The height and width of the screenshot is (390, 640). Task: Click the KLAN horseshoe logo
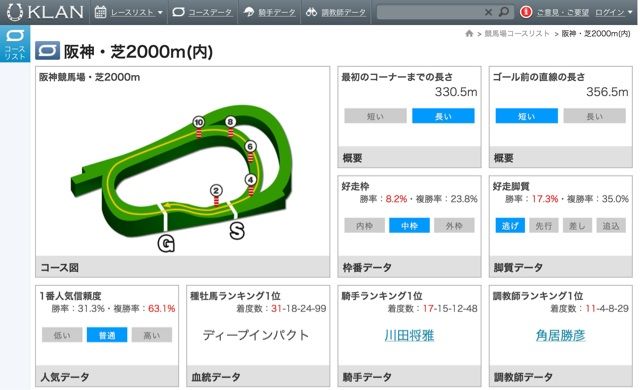click(x=15, y=12)
